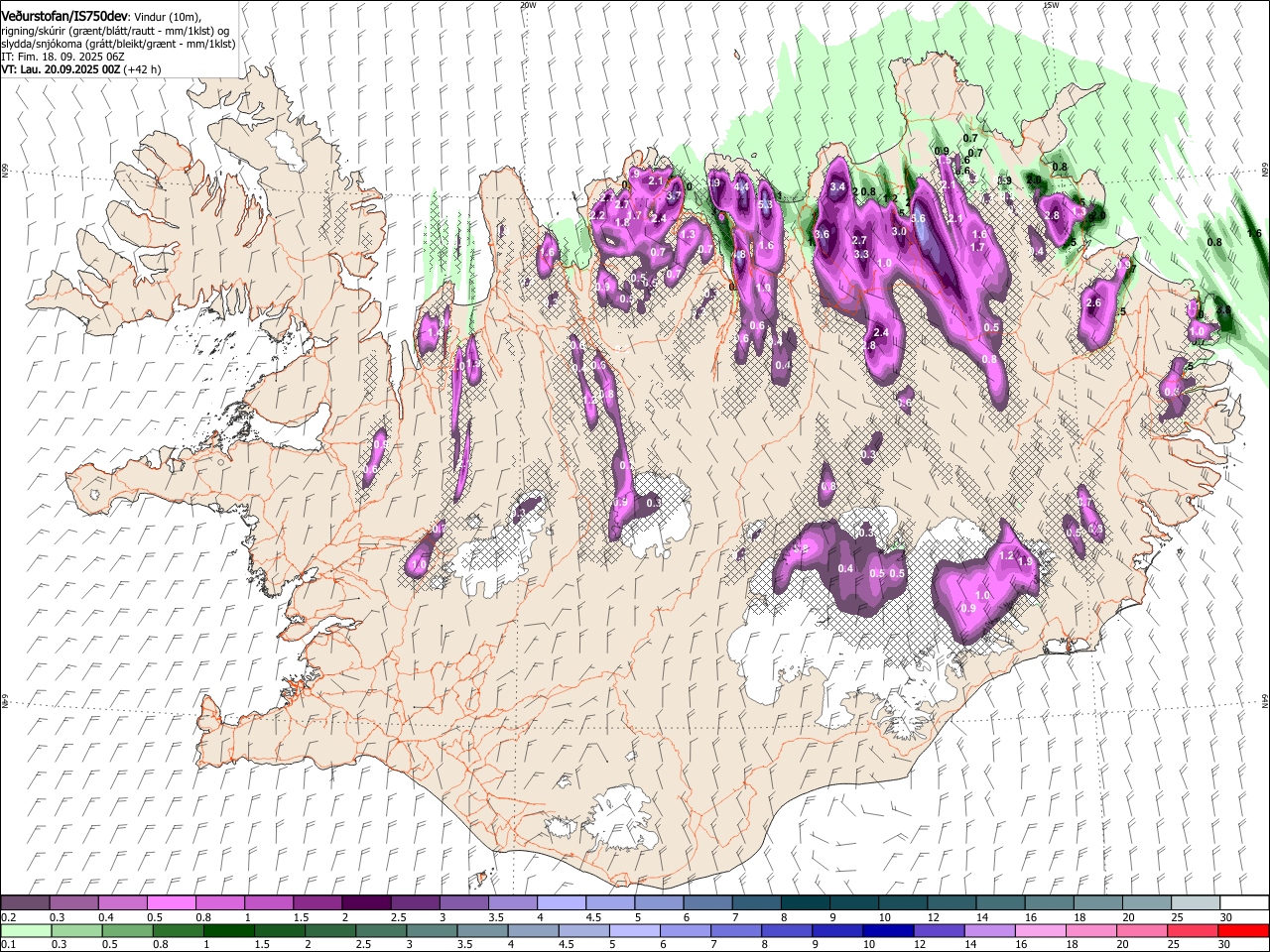The width and height of the screenshot is (1270, 952).
Task: Click pale lavender snow swatch for 4–4.5 mm
Action: (x=560, y=902)
